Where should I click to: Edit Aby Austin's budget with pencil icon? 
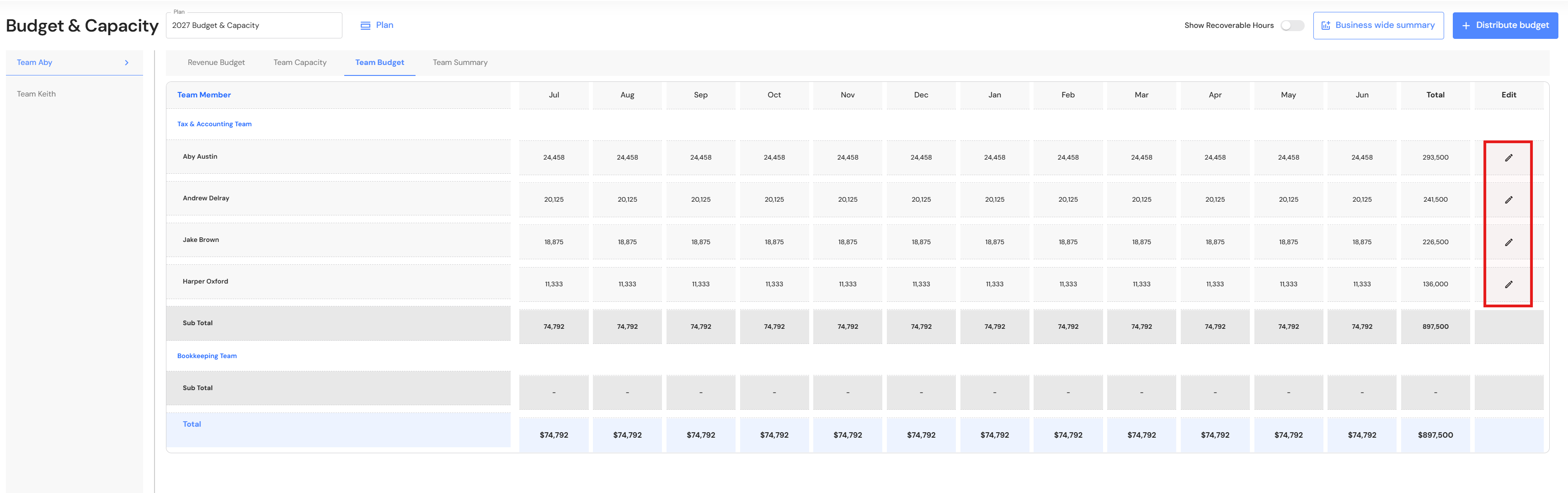pos(1509,158)
